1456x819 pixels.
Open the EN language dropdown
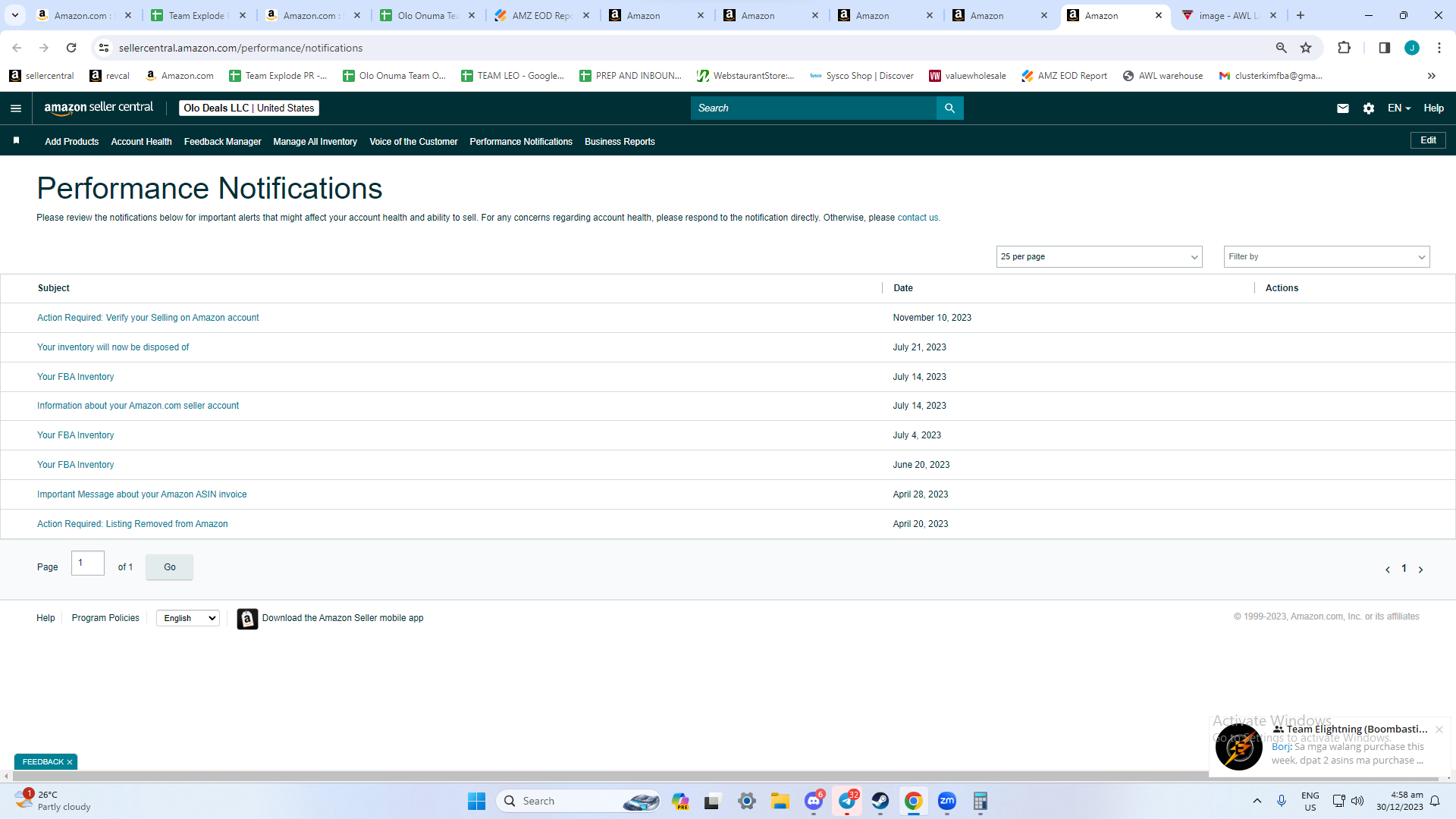click(x=1399, y=108)
